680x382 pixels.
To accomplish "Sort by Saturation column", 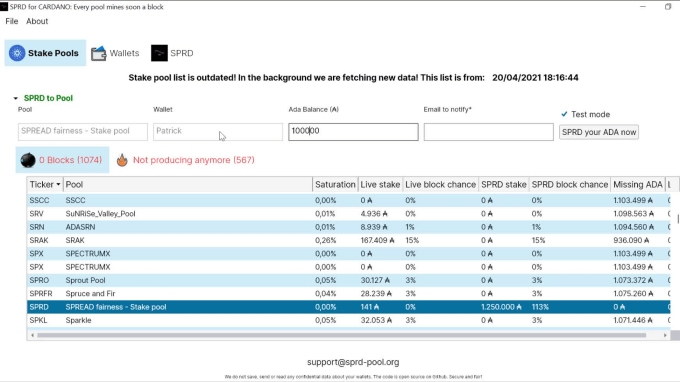I will pos(335,185).
